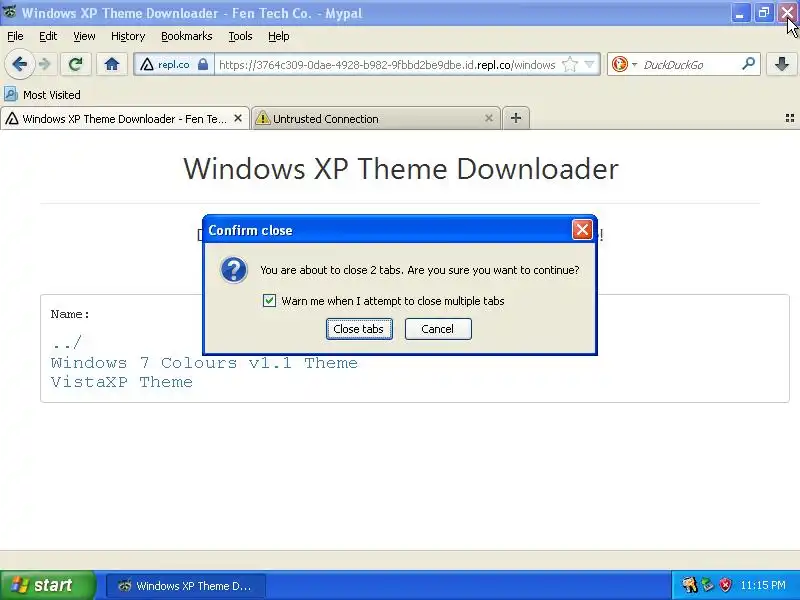Select the Windows XP Theme Downloader tab
Image resolution: width=800 pixels, height=600 pixels.
[124, 119]
